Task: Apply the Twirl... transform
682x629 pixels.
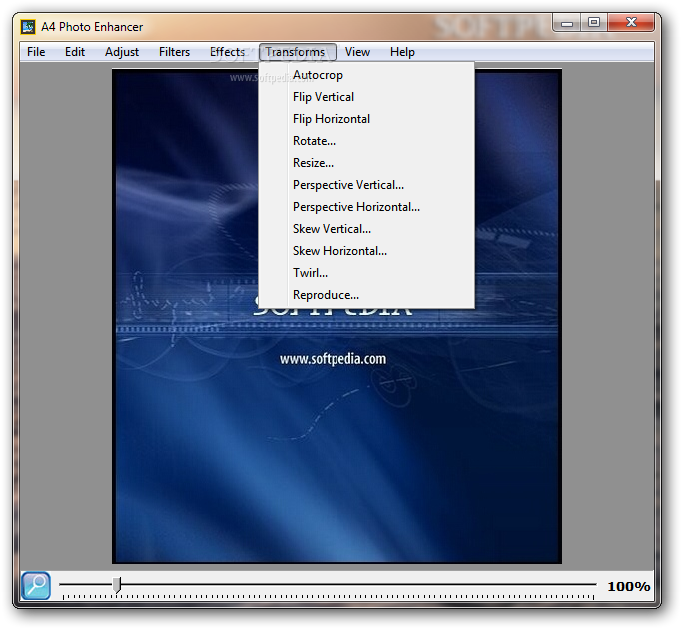Action: [366, 273]
